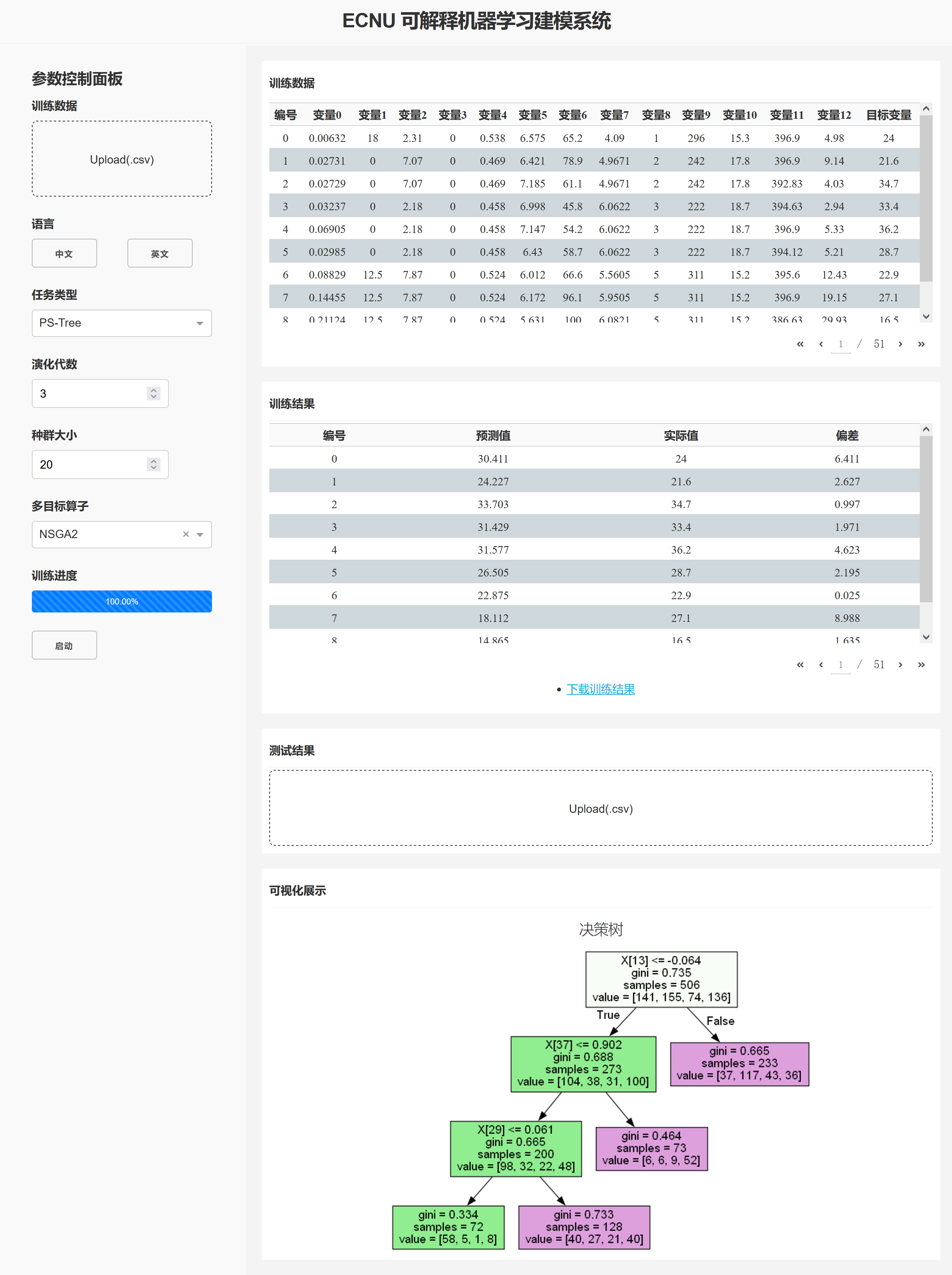
Task: Click the test results Upload(.csv) drop zone
Action: (600, 809)
